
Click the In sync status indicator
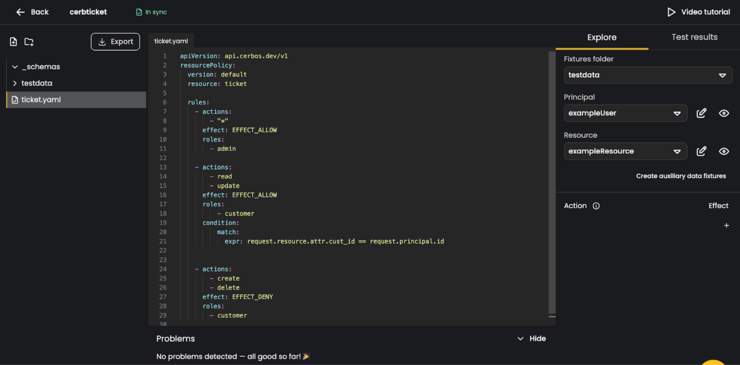[151, 12]
